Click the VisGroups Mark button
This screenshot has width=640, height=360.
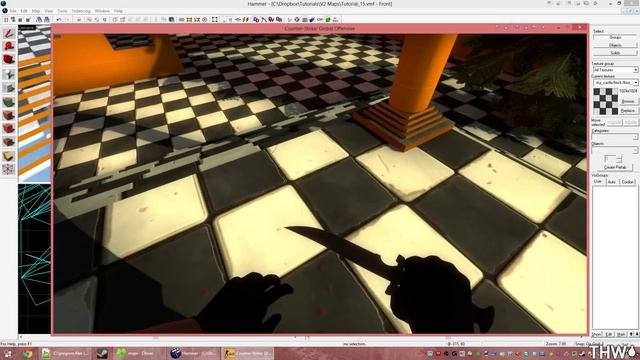point(621,334)
